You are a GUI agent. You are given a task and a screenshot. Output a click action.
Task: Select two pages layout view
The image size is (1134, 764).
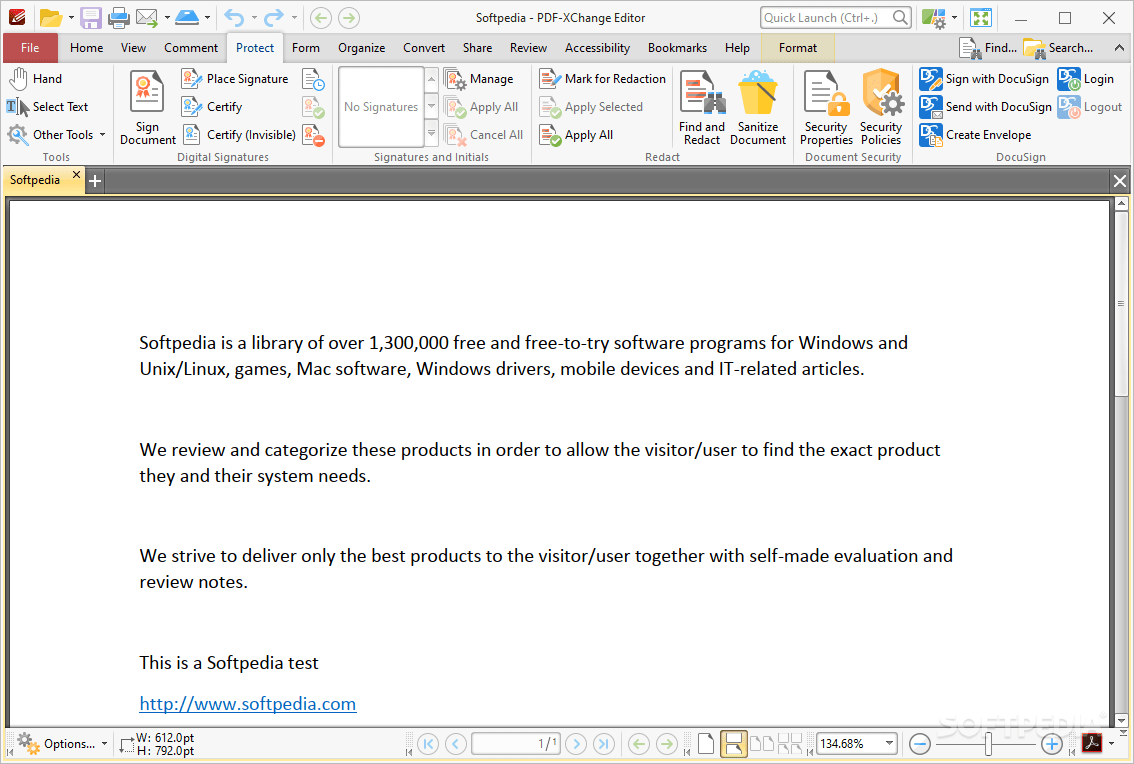click(x=762, y=744)
